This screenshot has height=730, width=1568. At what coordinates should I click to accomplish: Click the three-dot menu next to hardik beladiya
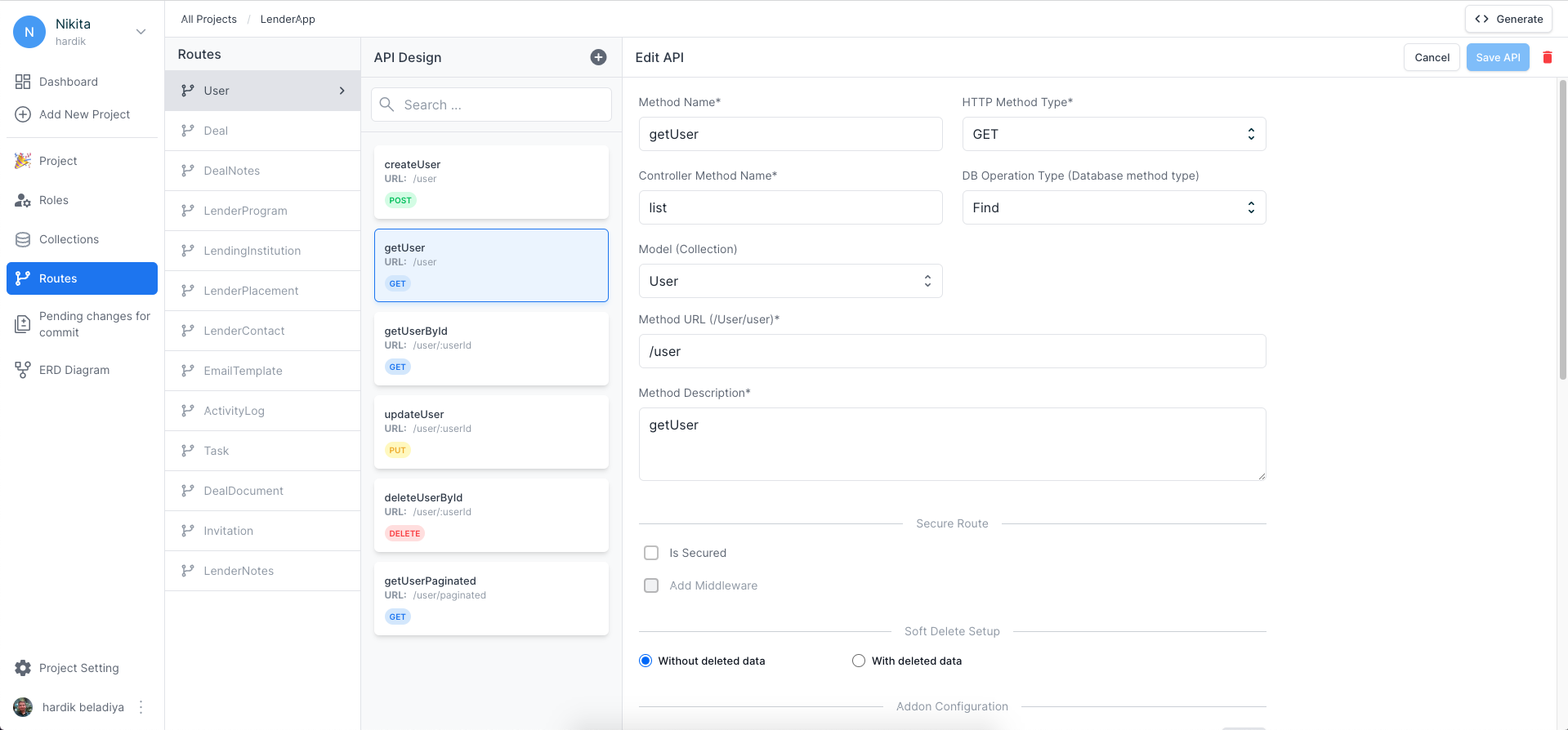[141, 707]
